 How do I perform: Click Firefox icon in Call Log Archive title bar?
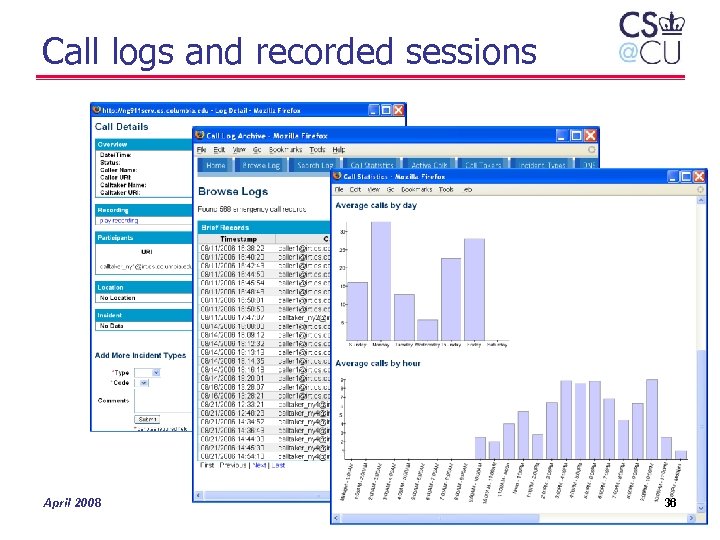pos(199,135)
